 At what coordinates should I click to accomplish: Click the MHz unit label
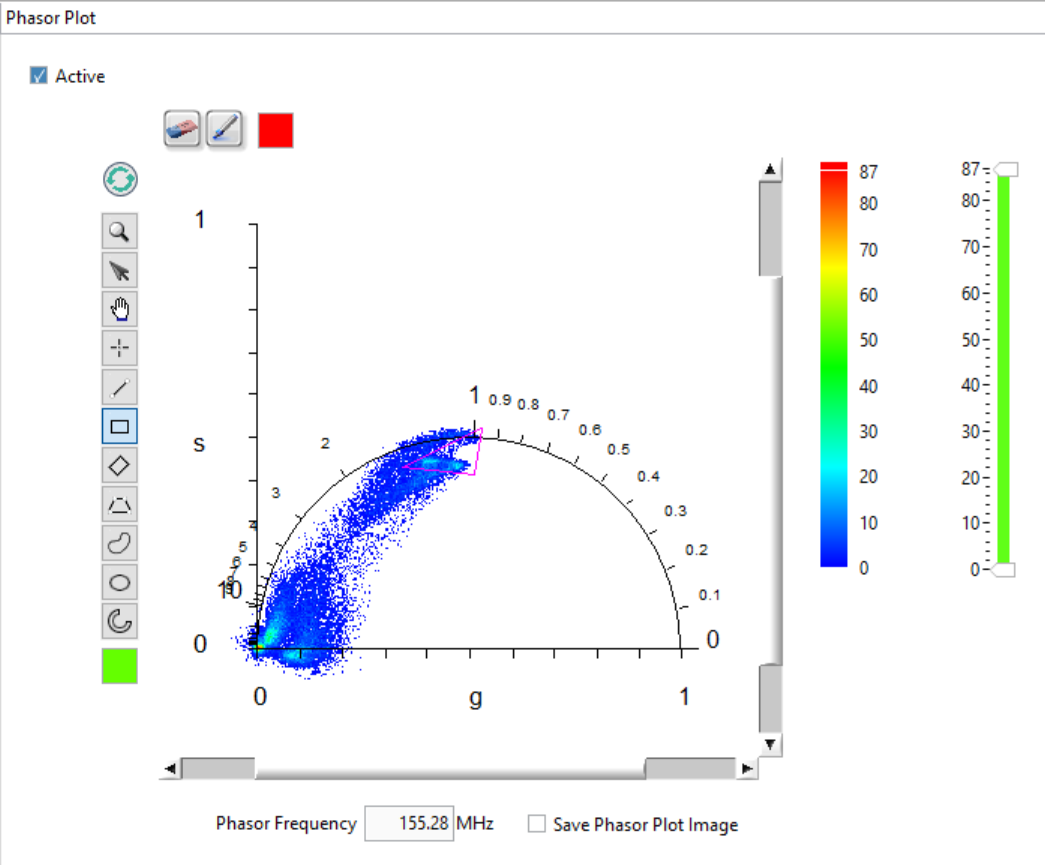(x=475, y=824)
